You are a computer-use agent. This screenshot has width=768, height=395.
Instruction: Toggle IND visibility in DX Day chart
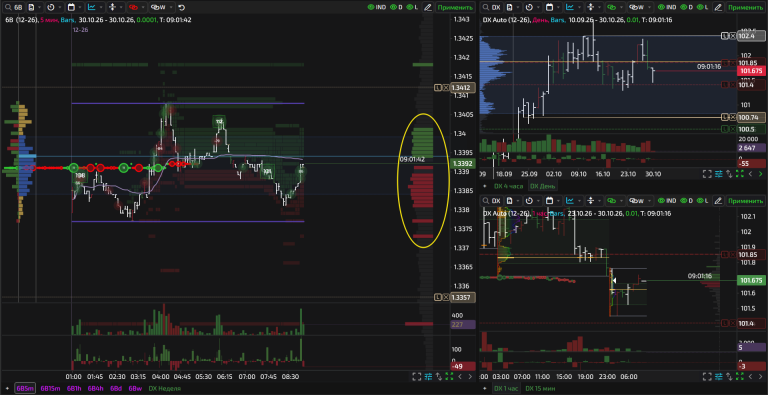click(668, 7)
